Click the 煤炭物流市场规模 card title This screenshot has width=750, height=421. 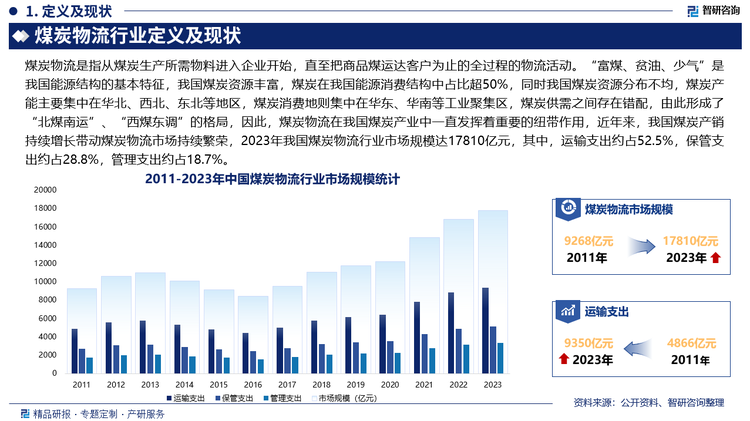(629, 210)
